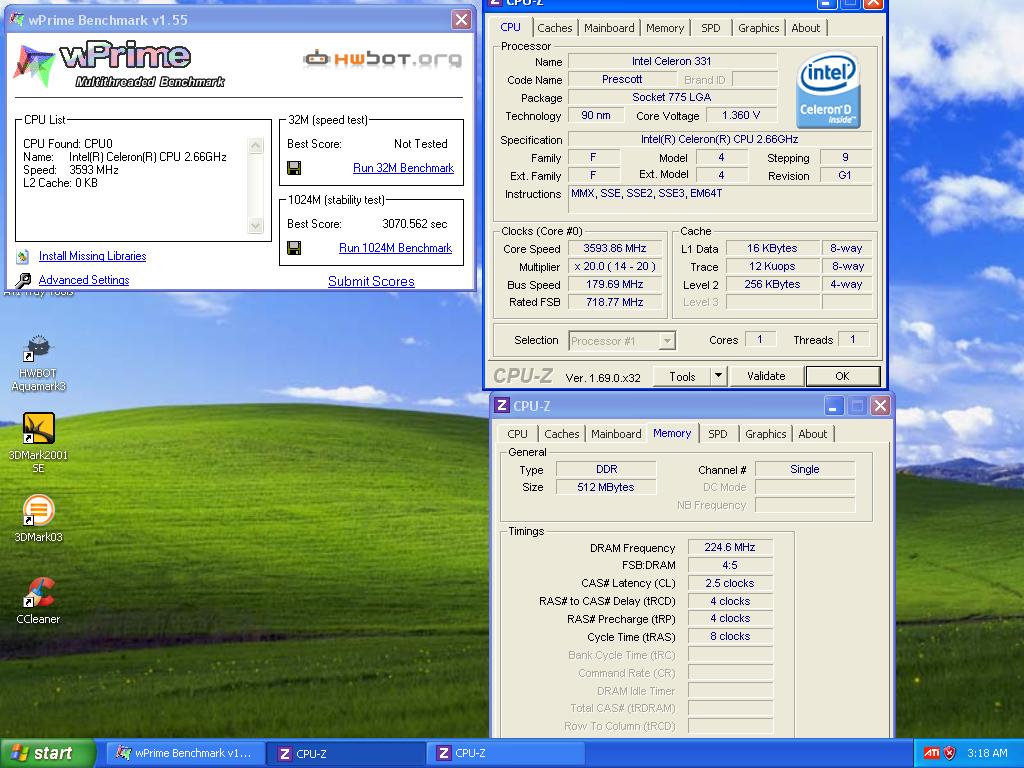1024x768 pixels.
Task: Switch to wPrime Benchmark taskbar item
Action: click(185, 753)
